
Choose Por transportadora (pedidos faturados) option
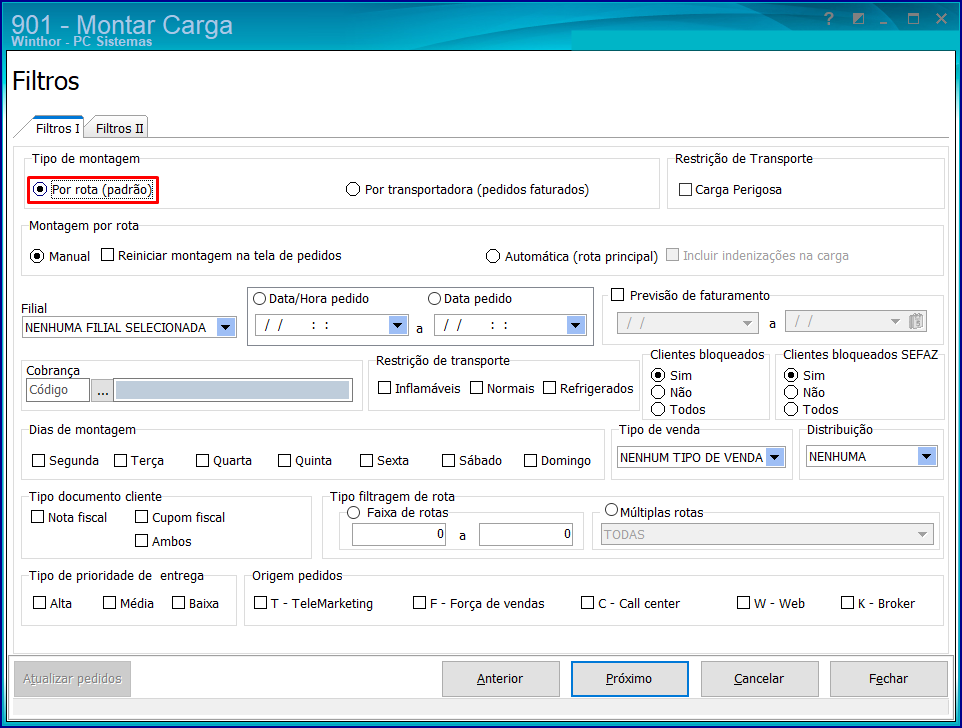tap(353, 190)
